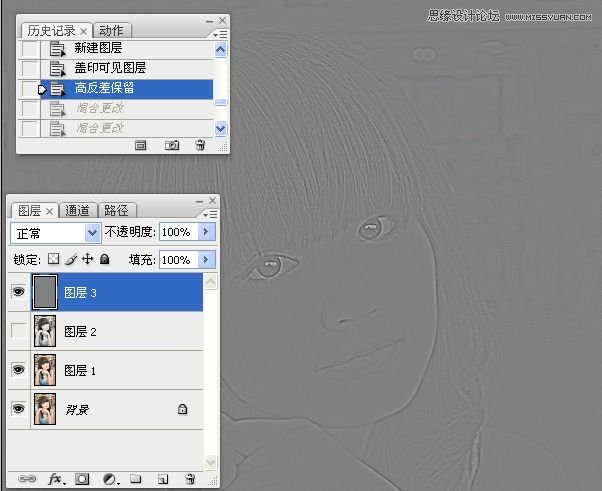
Task: Click the create new layer icon
Action: [162, 479]
